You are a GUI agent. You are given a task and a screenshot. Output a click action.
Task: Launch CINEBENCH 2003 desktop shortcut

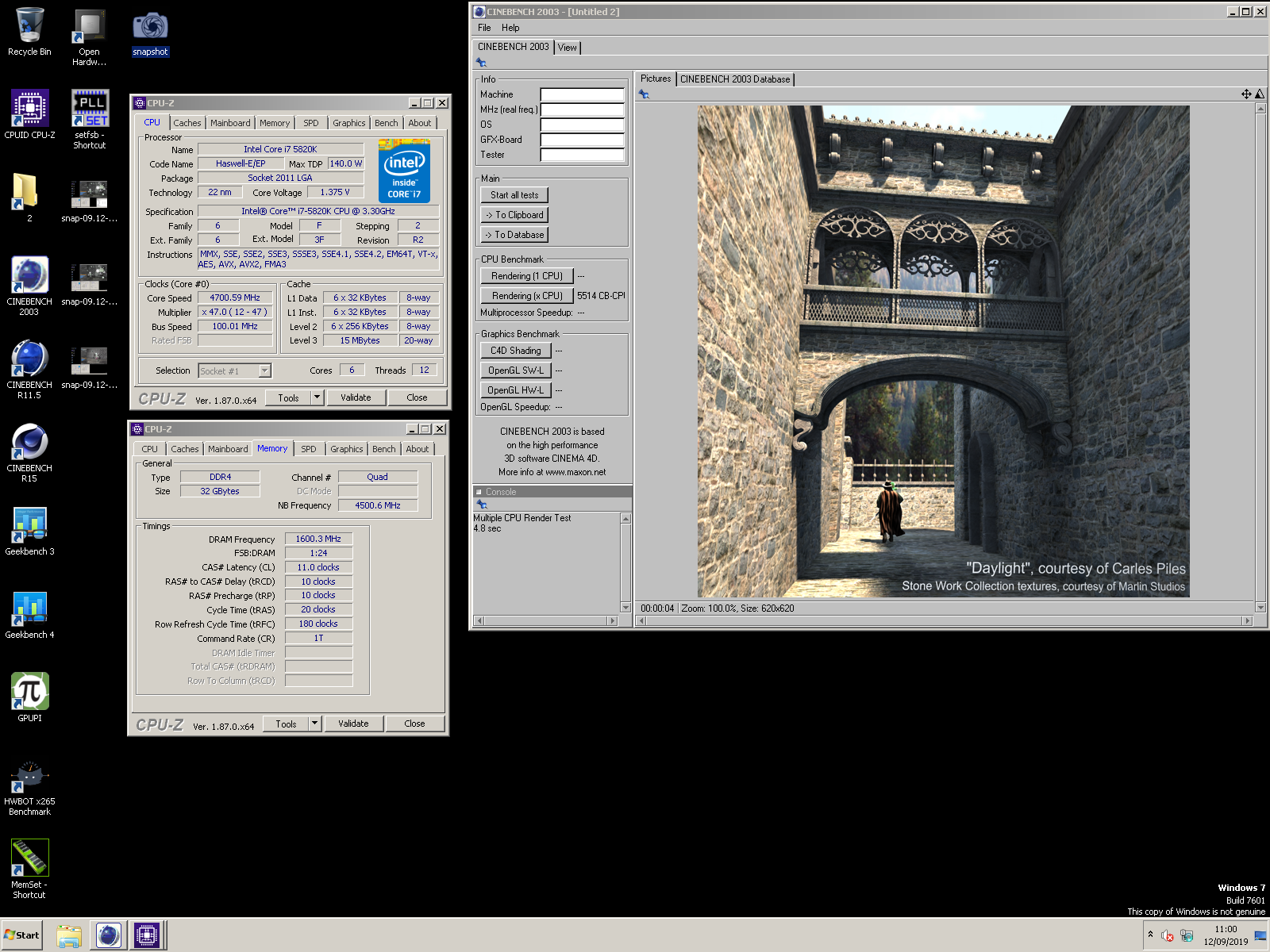(29, 286)
